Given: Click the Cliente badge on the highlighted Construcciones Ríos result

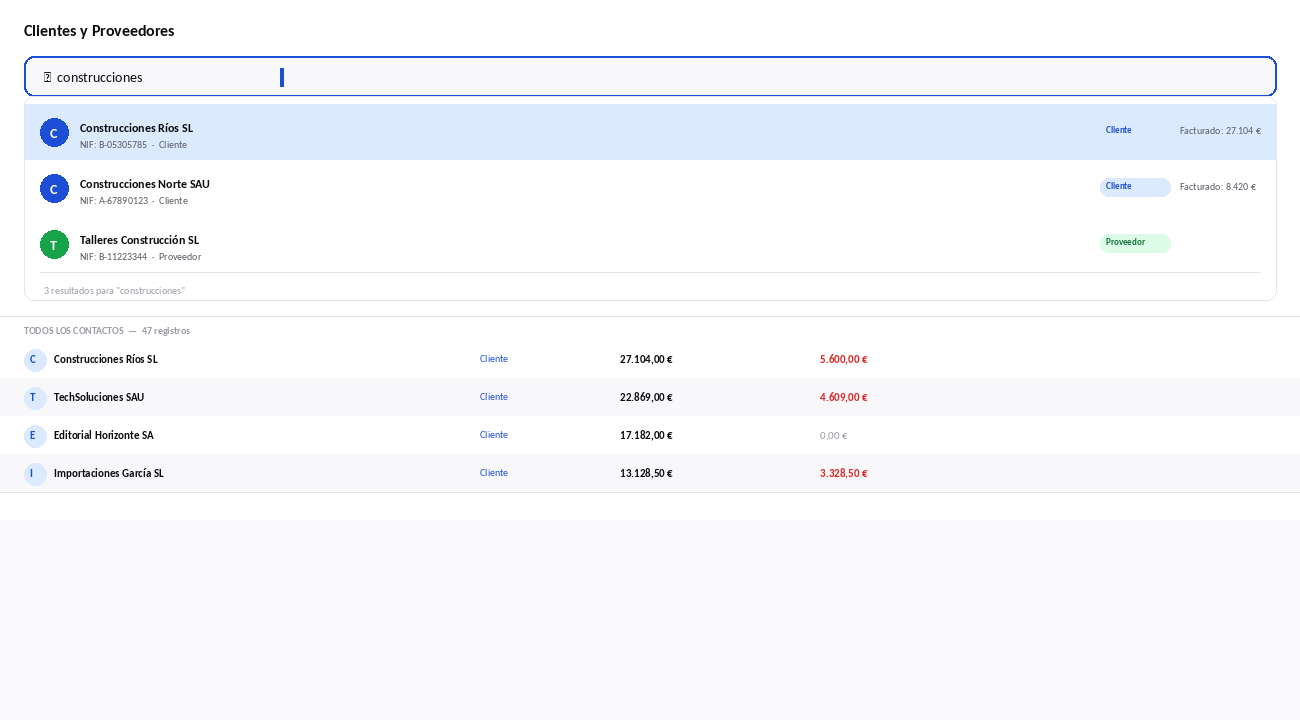Looking at the screenshot, I should pyautogui.click(x=1135, y=131).
